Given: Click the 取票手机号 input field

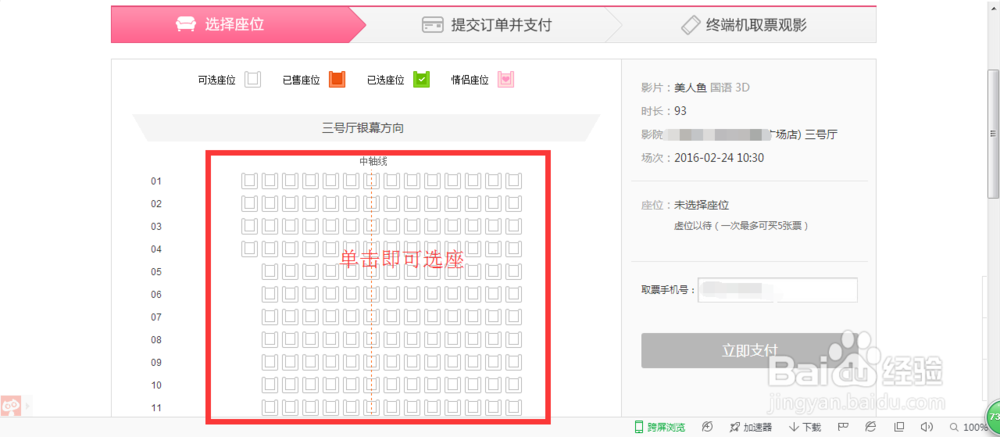Looking at the screenshot, I should [777, 290].
